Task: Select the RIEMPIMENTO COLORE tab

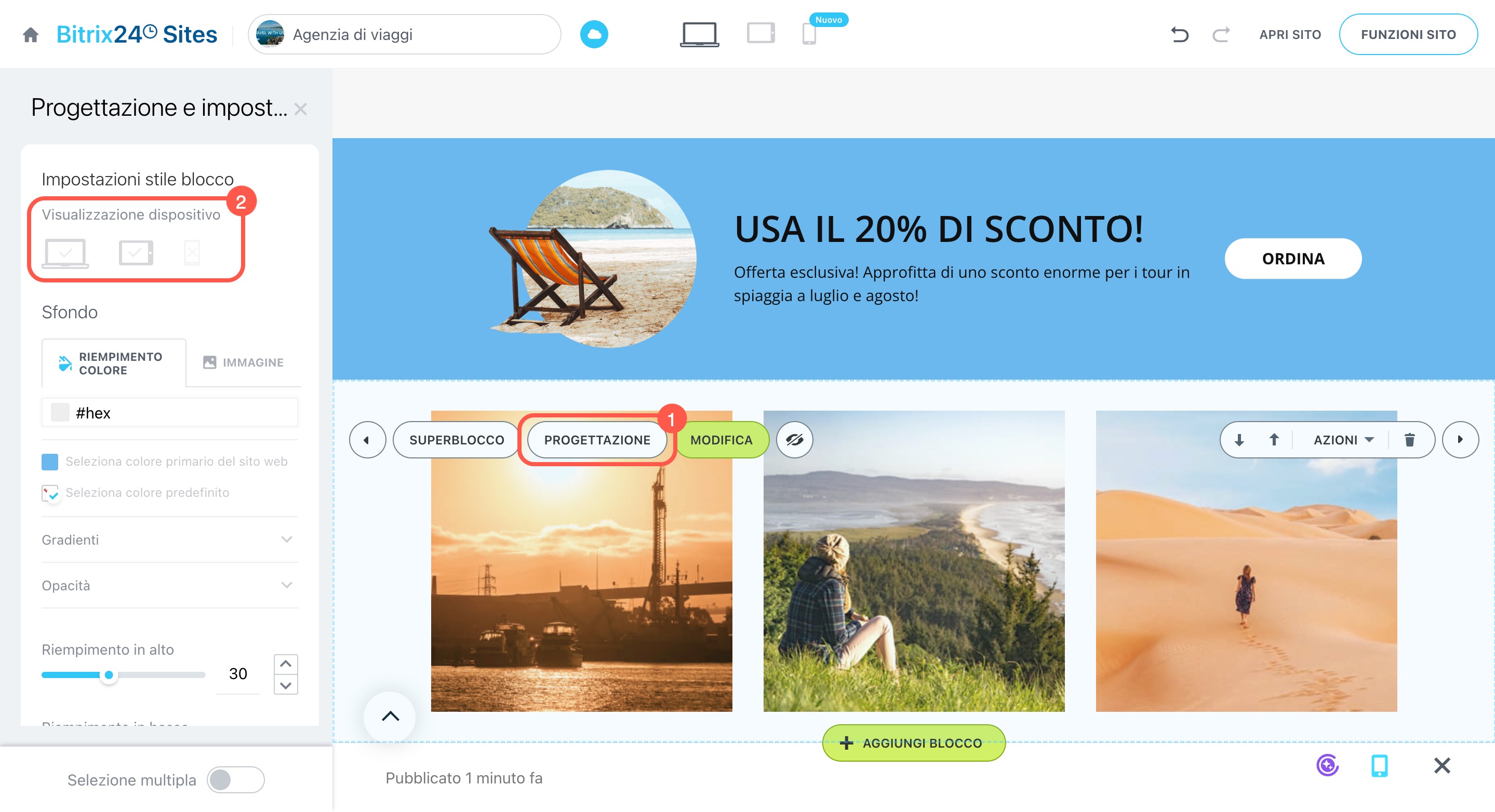Action: (x=114, y=363)
